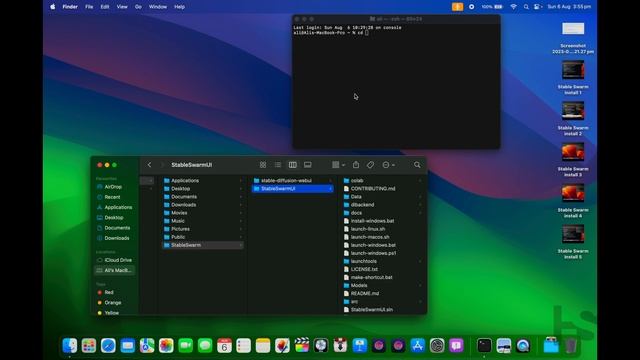640x360 pixels.
Task: Select the highlighted StableSwarmUI folder
Action: tap(293, 189)
